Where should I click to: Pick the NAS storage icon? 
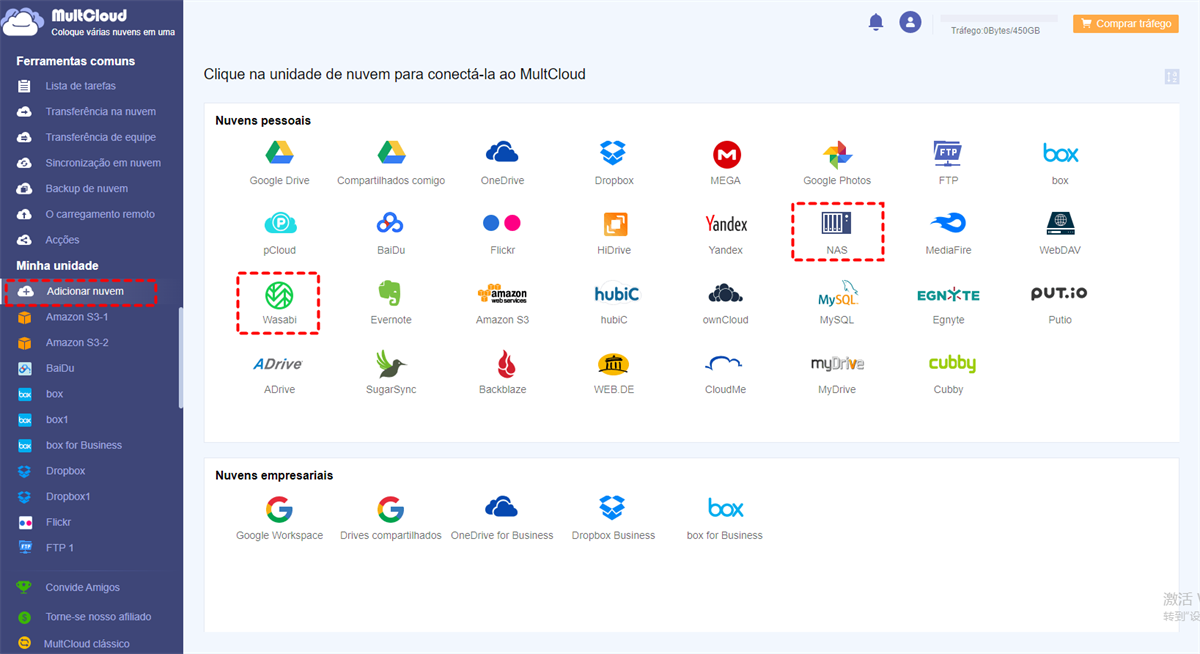click(837, 222)
